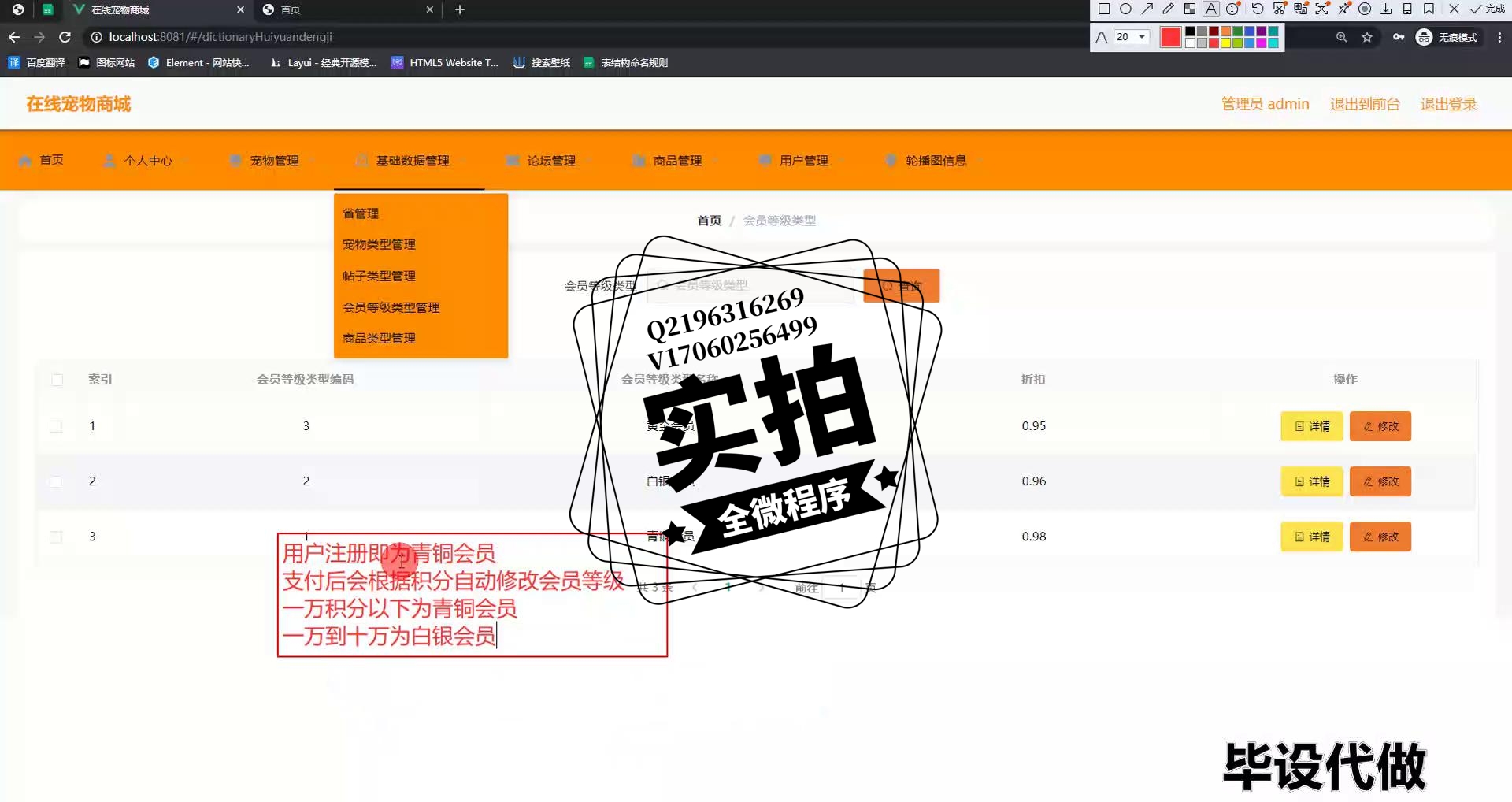Pick the black color swatch

1190,32
